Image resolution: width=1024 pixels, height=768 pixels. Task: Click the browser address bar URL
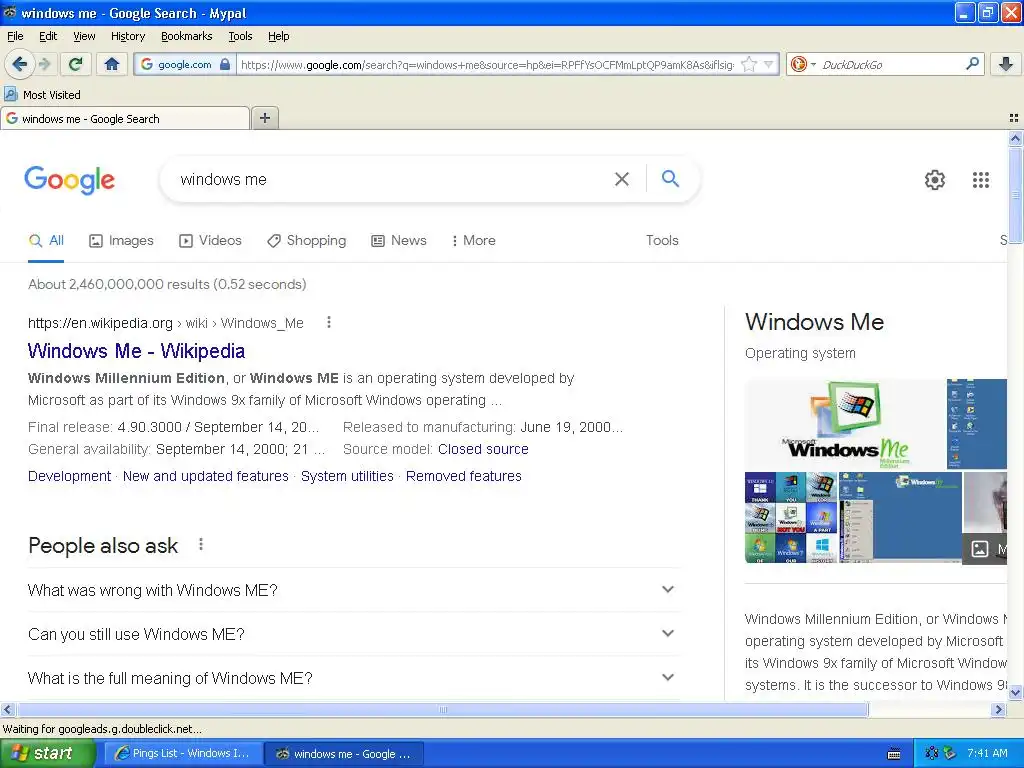tap(487, 64)
